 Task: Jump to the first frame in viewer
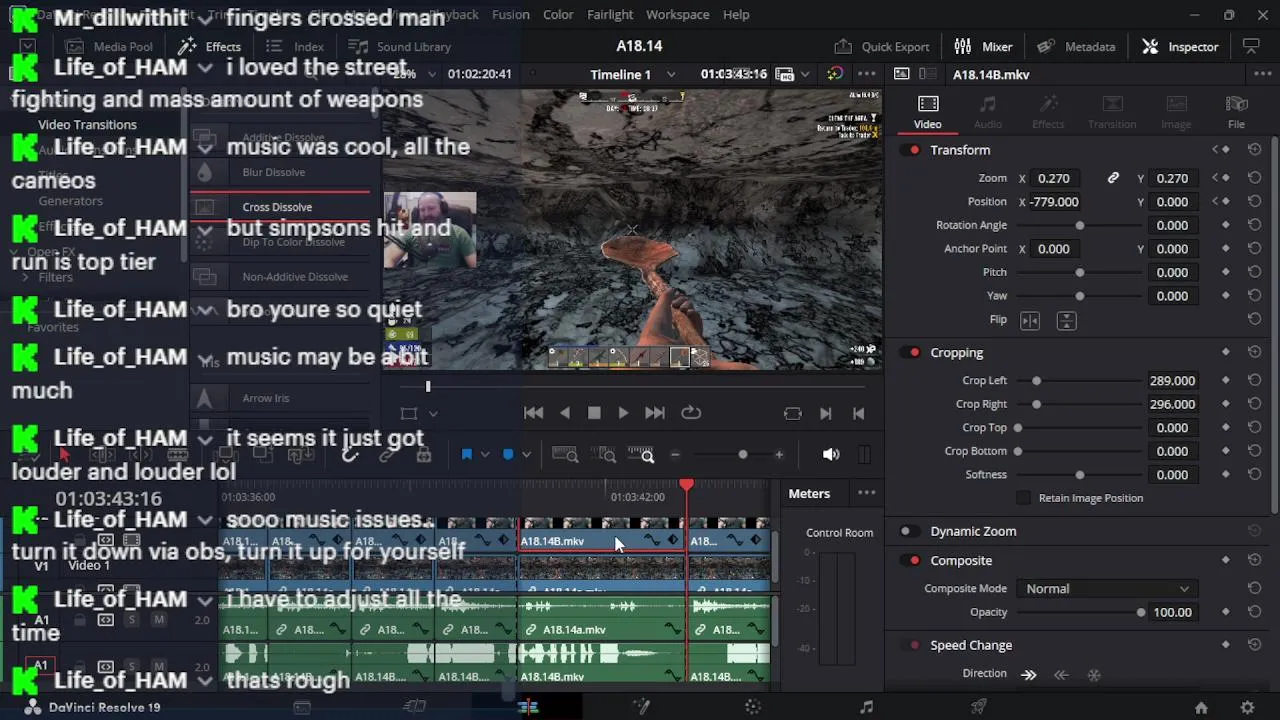pyautogui.click(x=534, y=413)
